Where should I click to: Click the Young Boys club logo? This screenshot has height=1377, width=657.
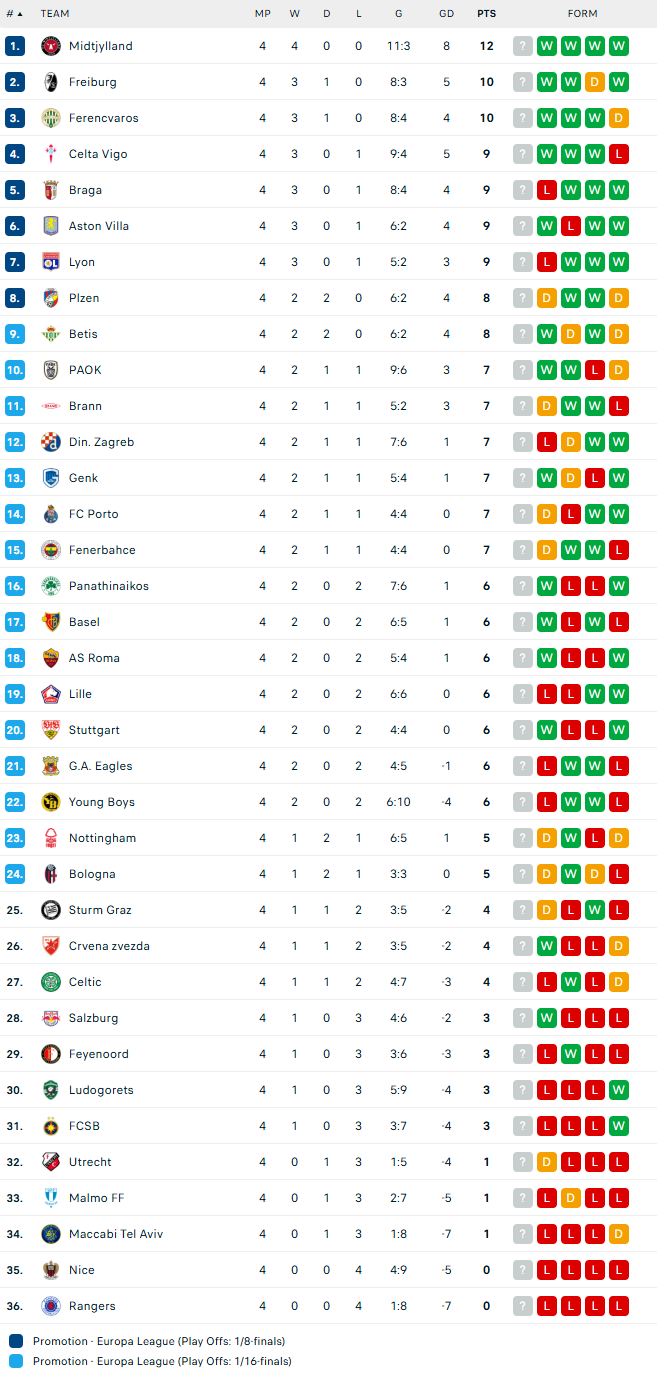point(50,802)
